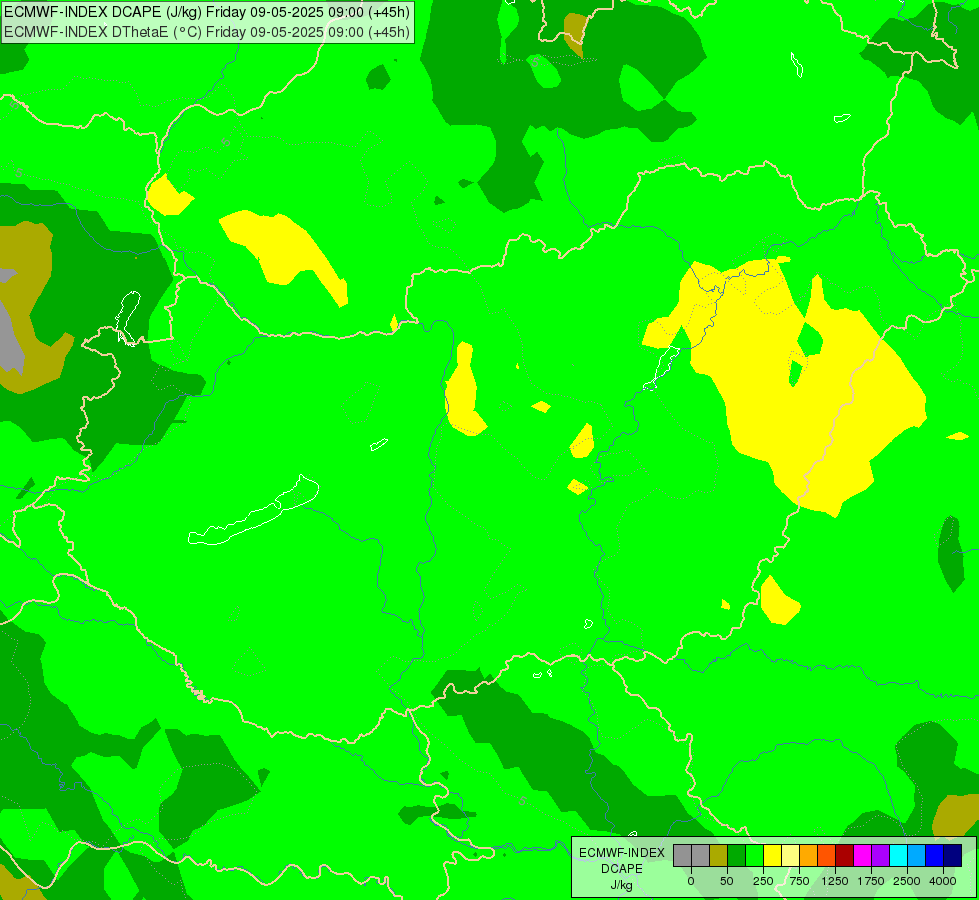Click the legend tick value 750
979x900 pixels.
[x=799, y=881]
